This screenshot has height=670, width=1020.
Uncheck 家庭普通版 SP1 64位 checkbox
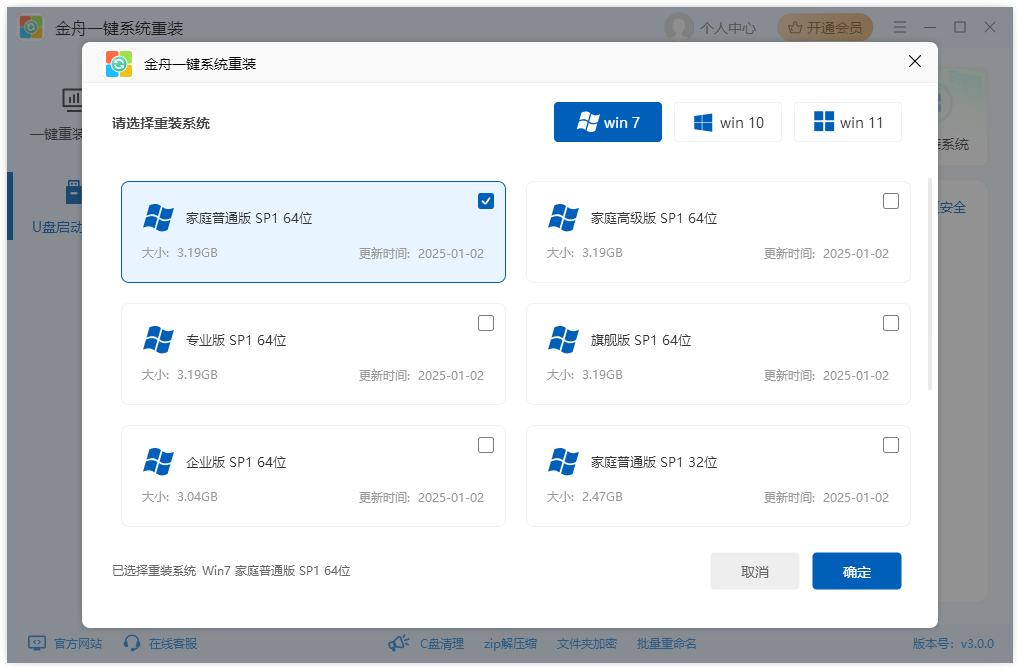[486, 201]
